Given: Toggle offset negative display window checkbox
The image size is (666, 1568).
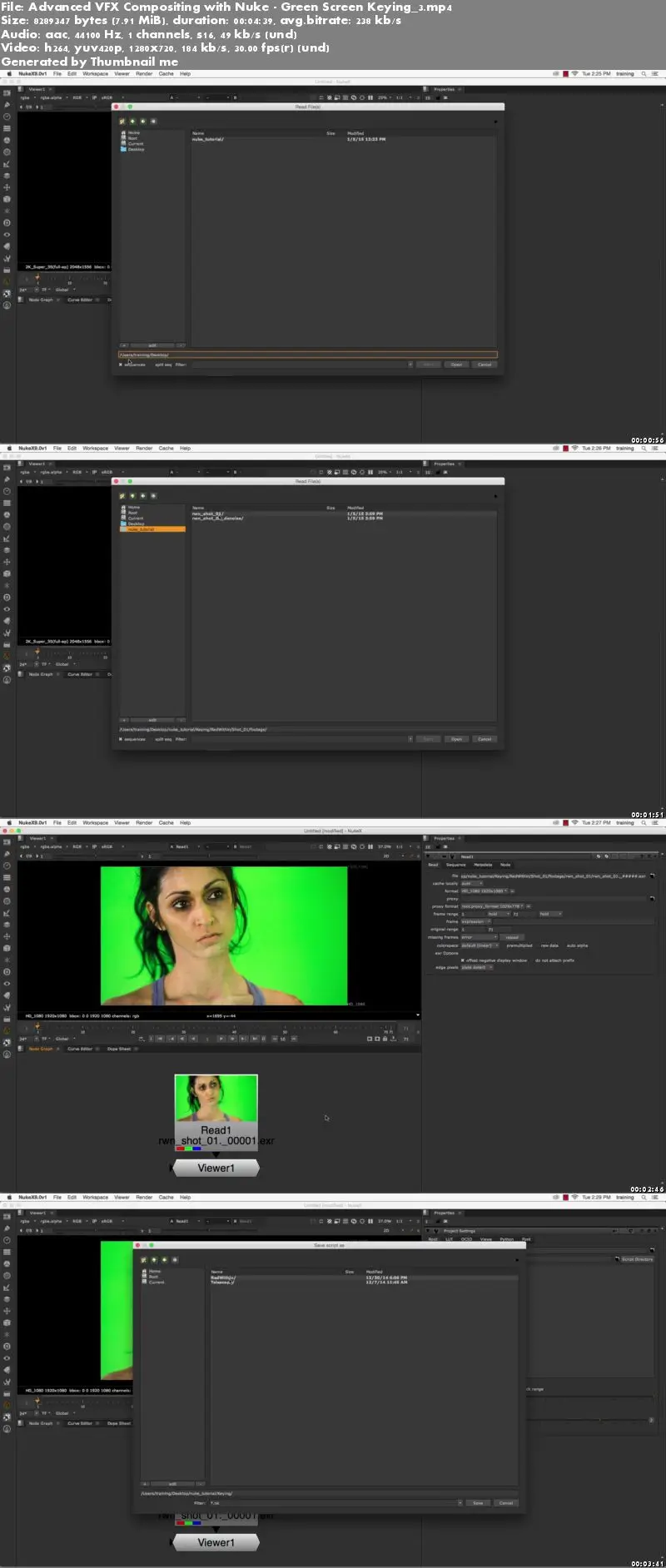Looking at the screenshot, I should [462, 960].
